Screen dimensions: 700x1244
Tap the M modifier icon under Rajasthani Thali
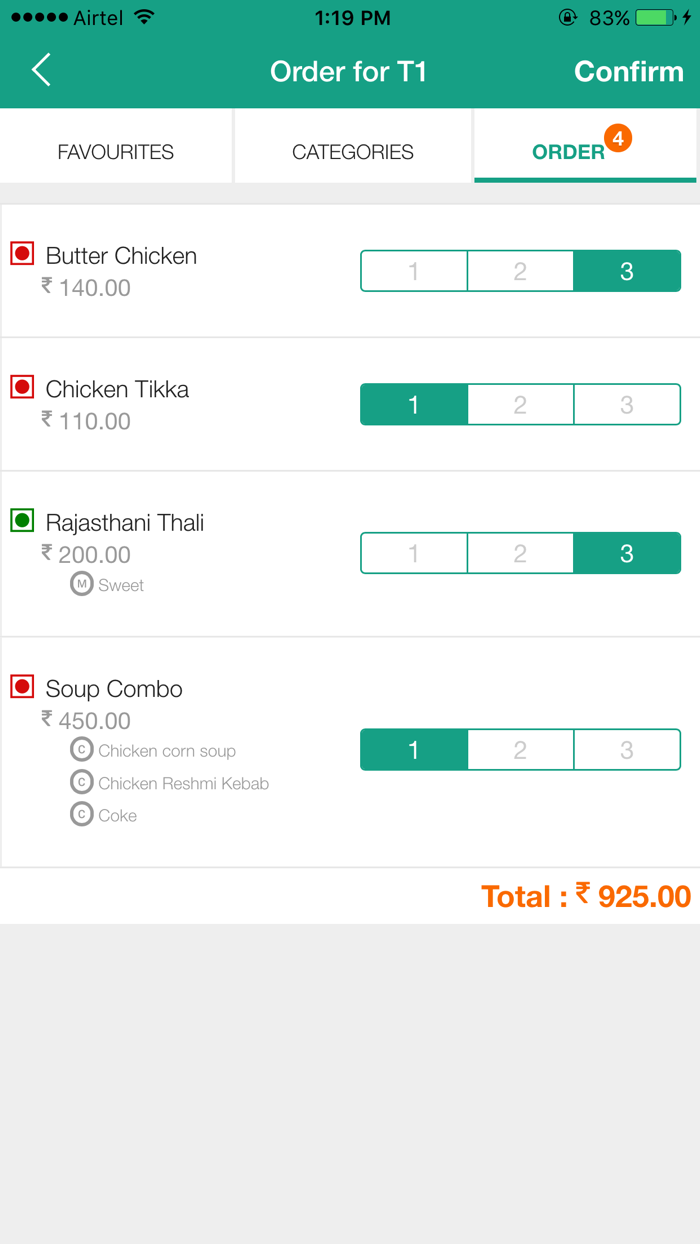point(81,584)
